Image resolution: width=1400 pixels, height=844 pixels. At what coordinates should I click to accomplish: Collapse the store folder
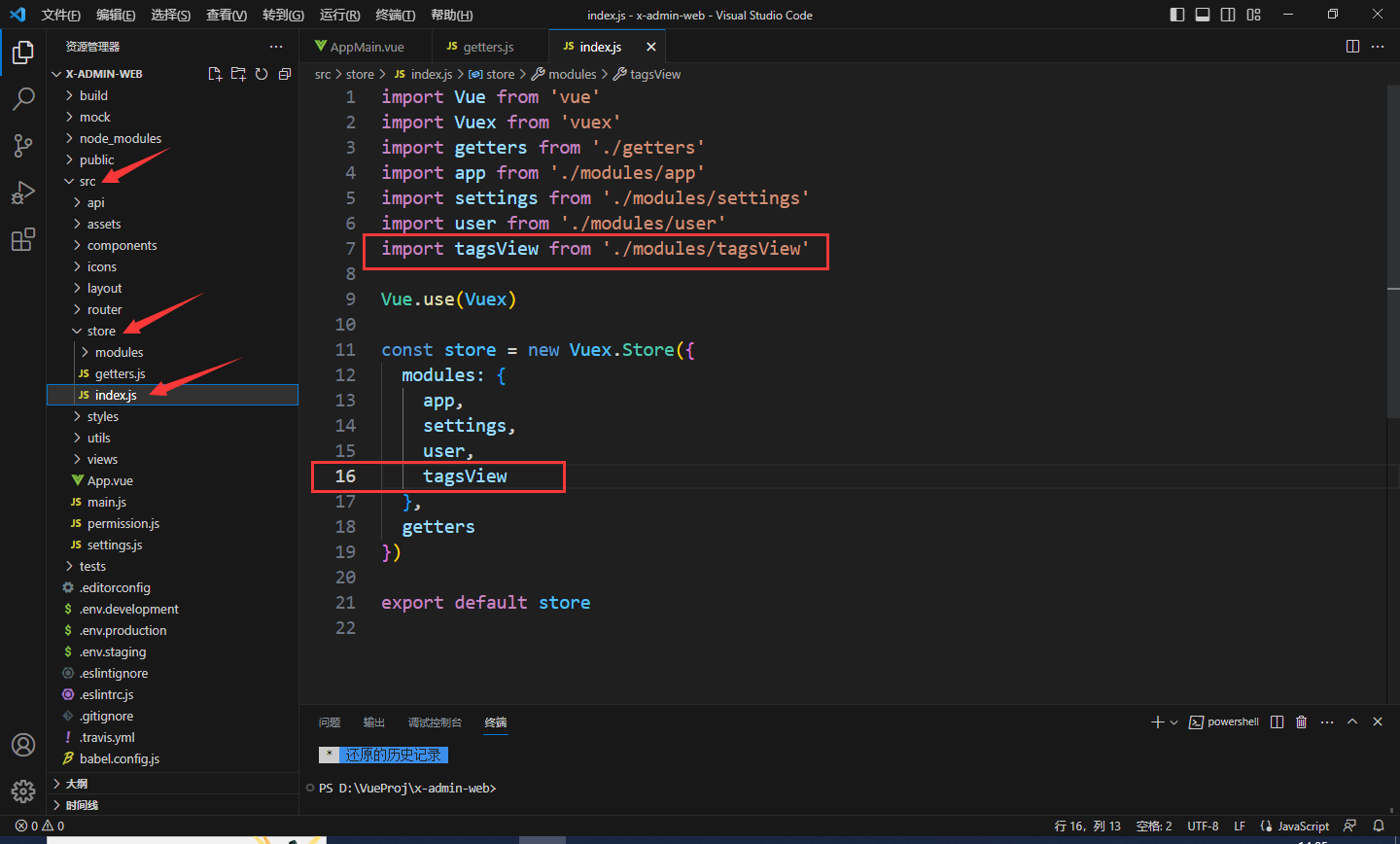click(x=173, y=331)
